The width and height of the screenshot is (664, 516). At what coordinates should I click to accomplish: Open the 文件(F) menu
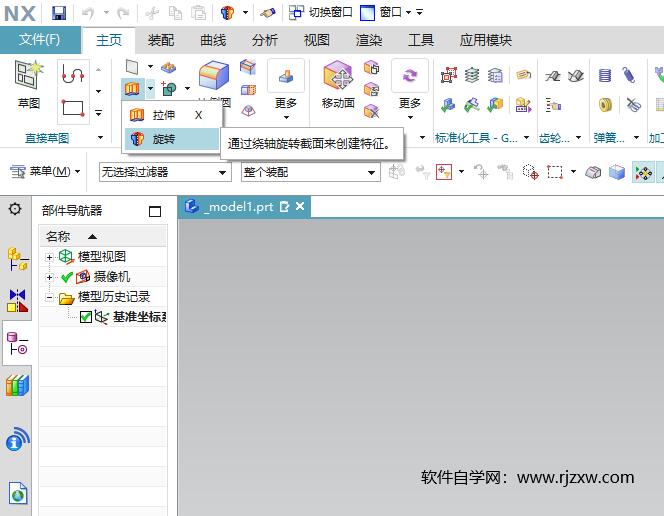(39, 40)
